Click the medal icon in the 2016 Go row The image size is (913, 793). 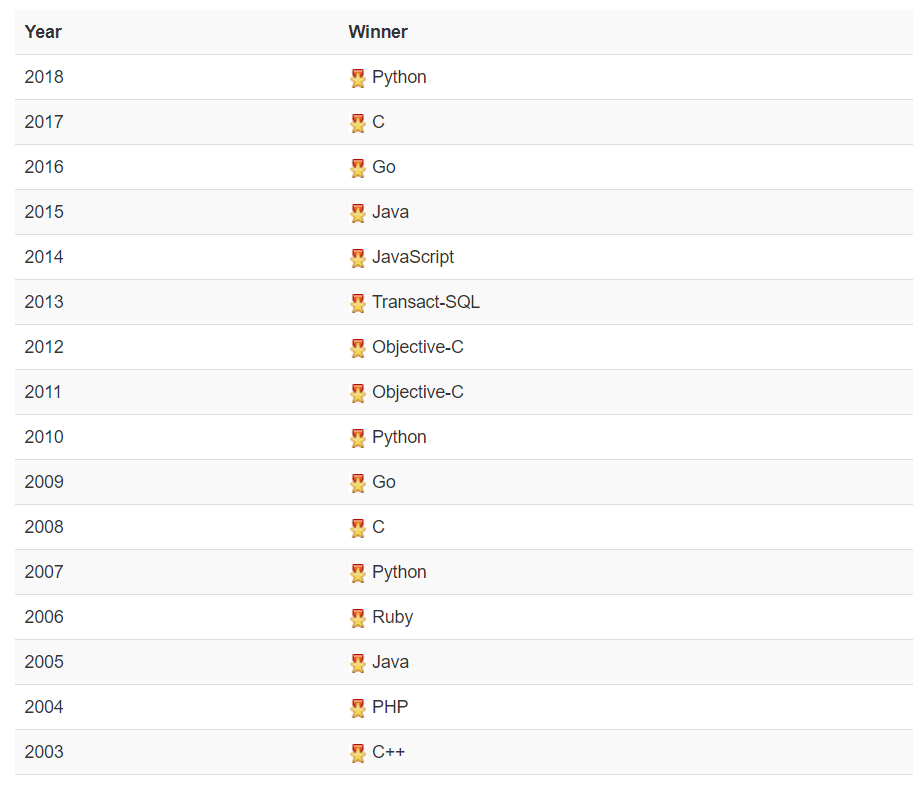click(x=358, y=168)
